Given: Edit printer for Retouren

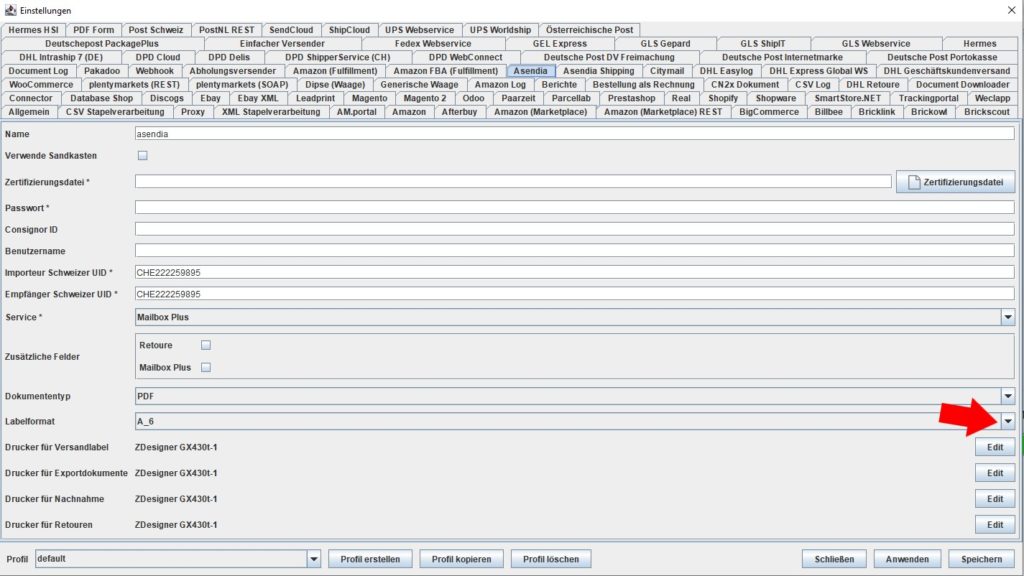Looking at the screenshot, I should click(x=995, y=524).
